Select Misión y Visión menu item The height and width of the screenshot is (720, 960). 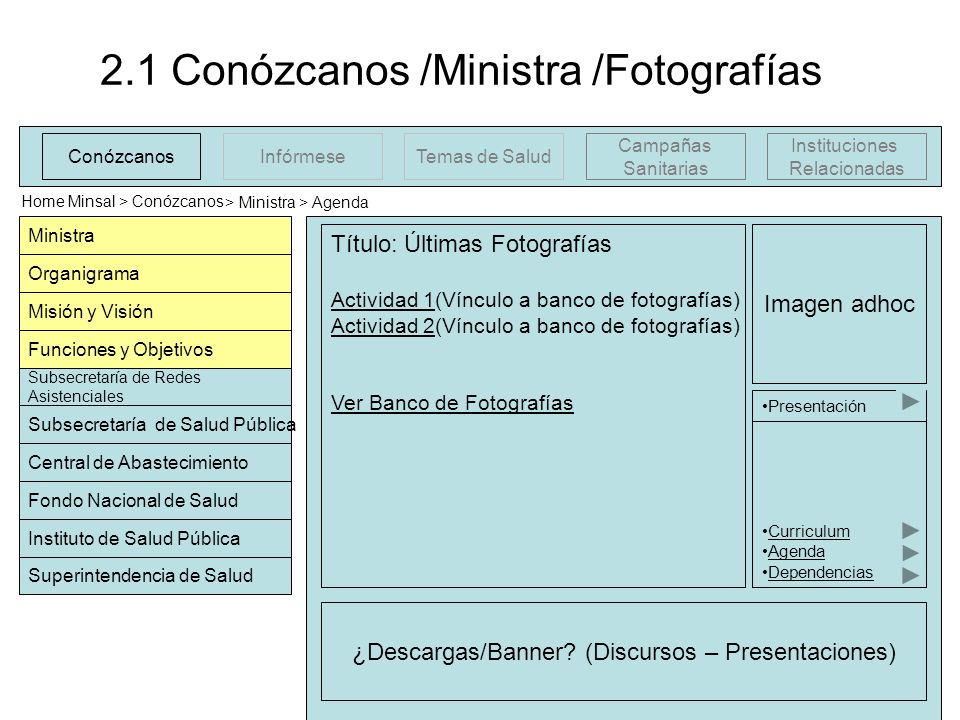(x=156, y=312)
